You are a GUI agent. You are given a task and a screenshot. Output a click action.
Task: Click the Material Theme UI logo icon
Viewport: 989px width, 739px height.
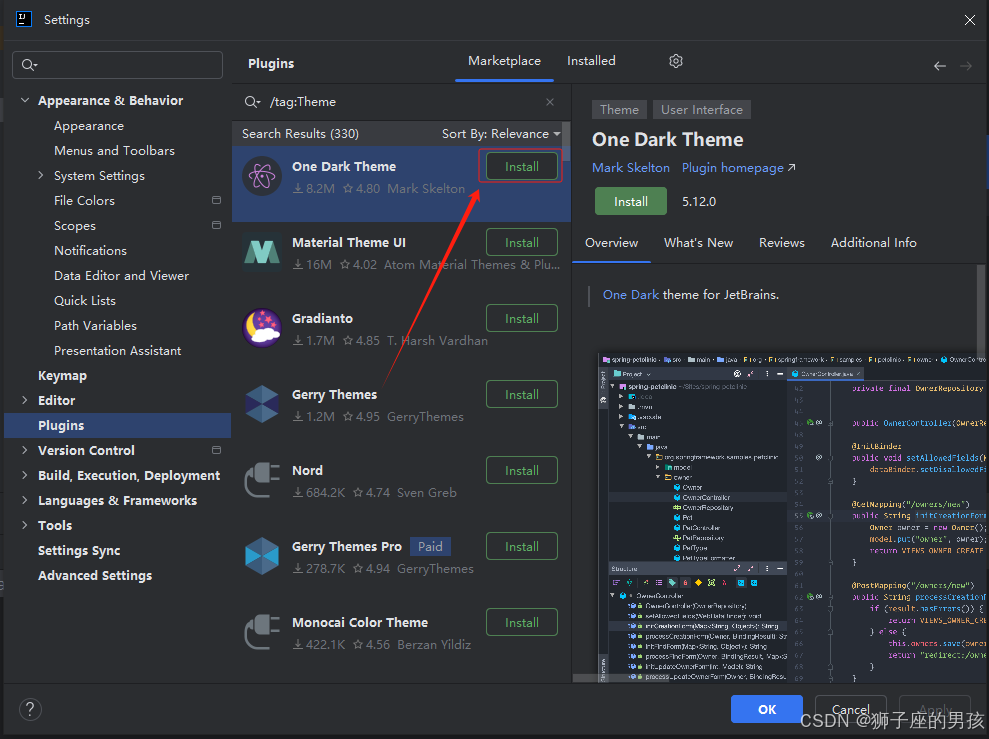(x=262, y=252)
